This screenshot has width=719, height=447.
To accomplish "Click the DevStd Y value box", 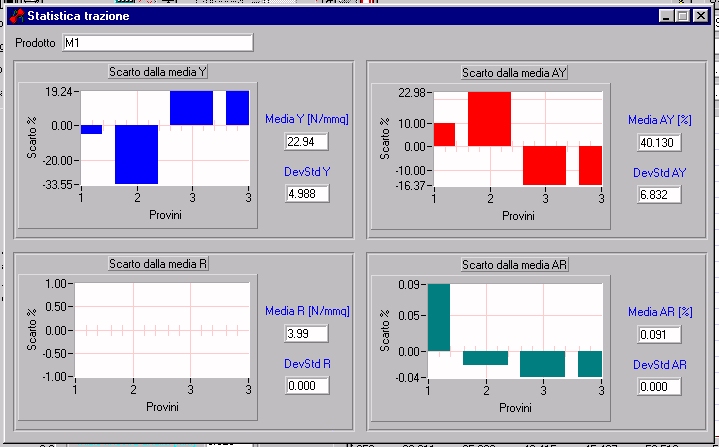I will click(307, 193).
